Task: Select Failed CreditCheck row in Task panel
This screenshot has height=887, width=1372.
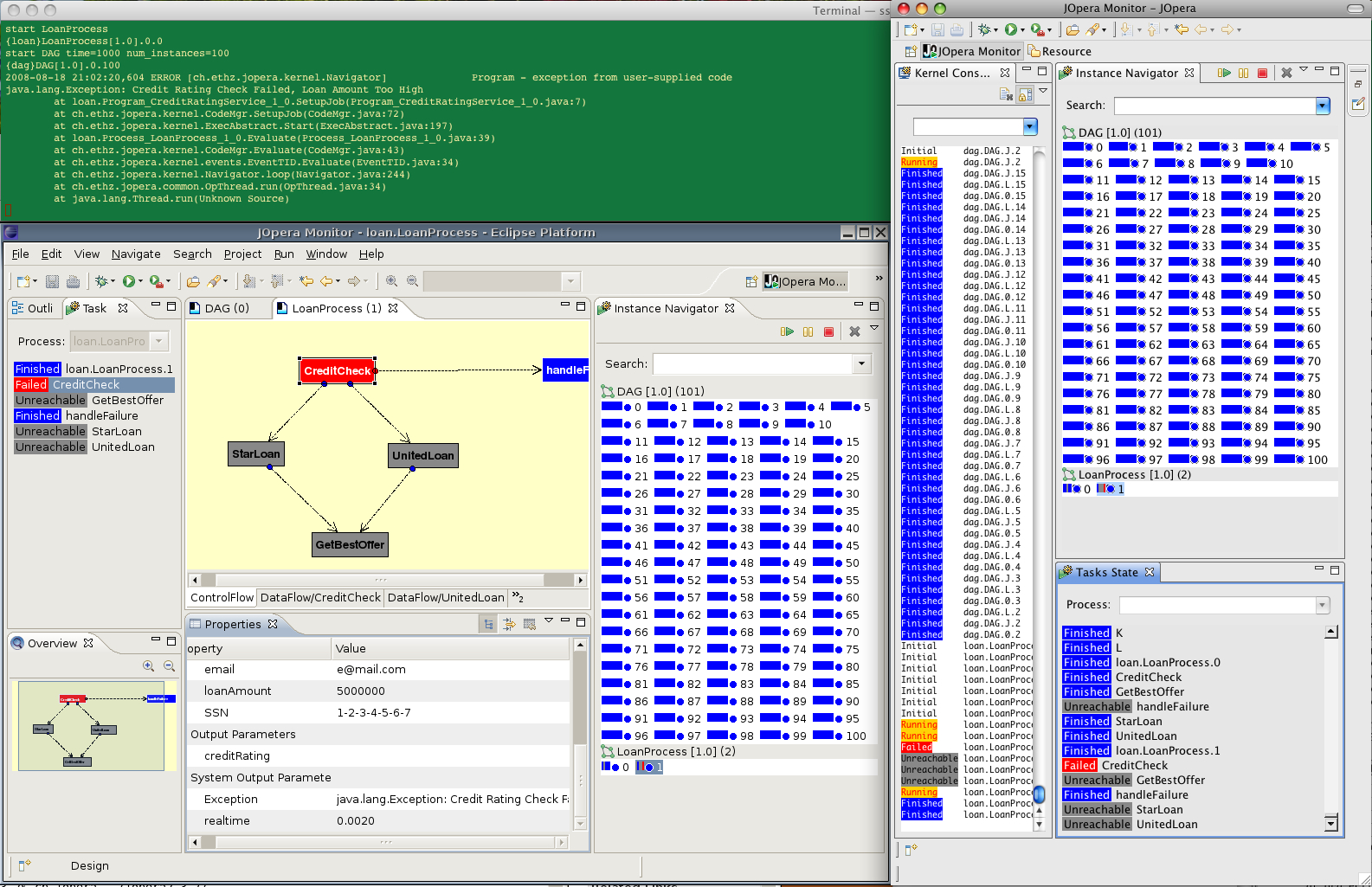Action: (94, 384)
